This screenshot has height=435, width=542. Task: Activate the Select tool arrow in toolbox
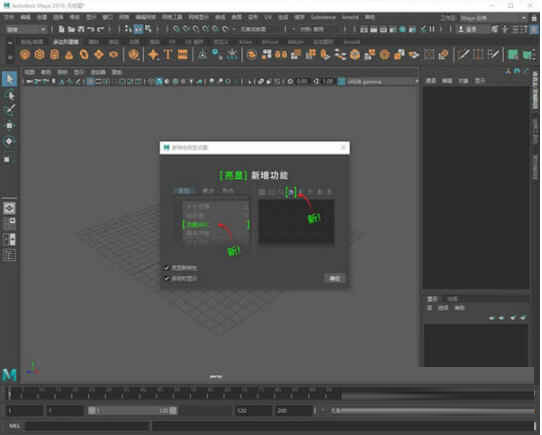[9, 79]
